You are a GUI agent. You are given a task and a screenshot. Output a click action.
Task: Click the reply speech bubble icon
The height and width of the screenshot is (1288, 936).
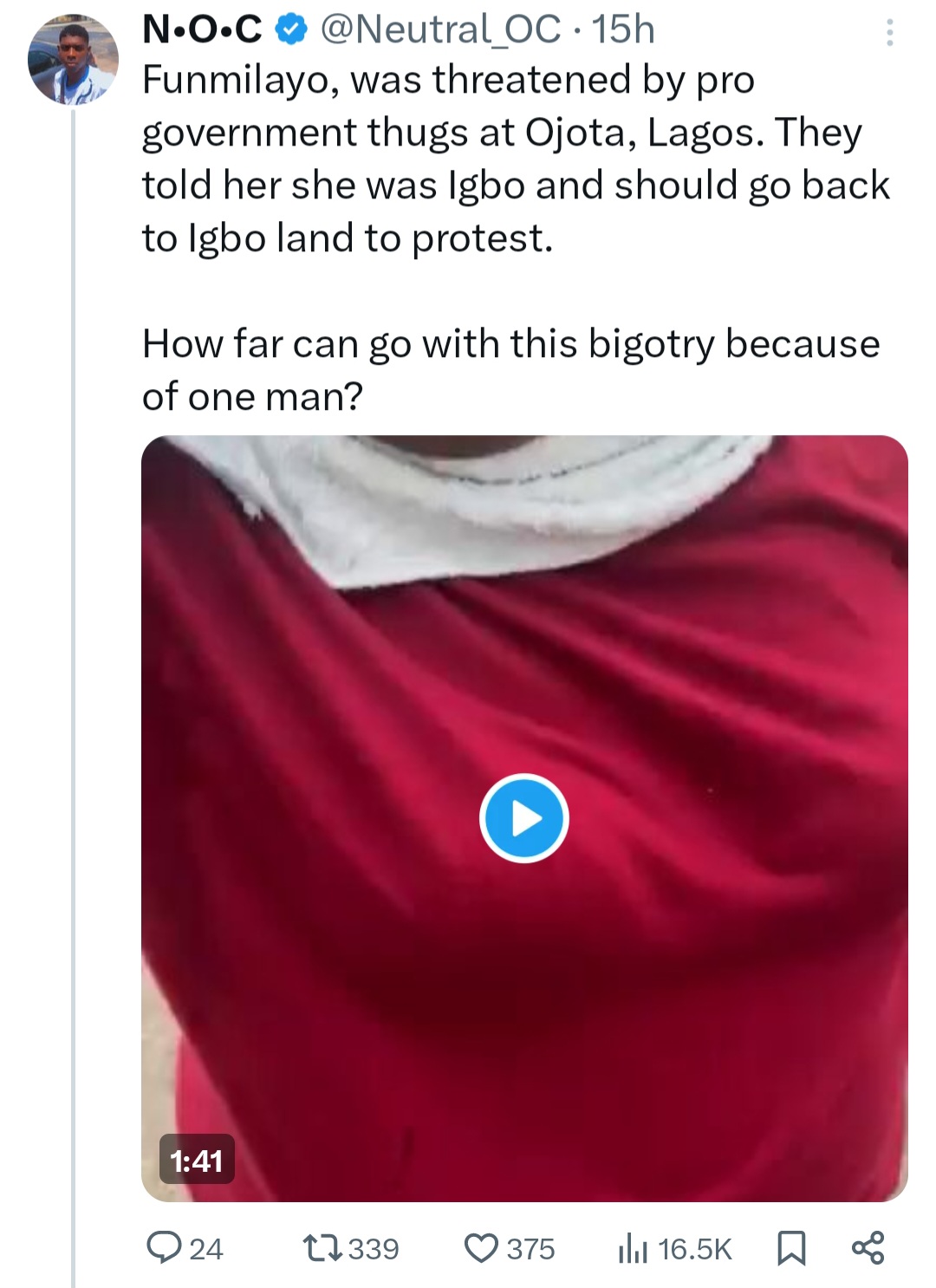click(x=162, y=1248)
